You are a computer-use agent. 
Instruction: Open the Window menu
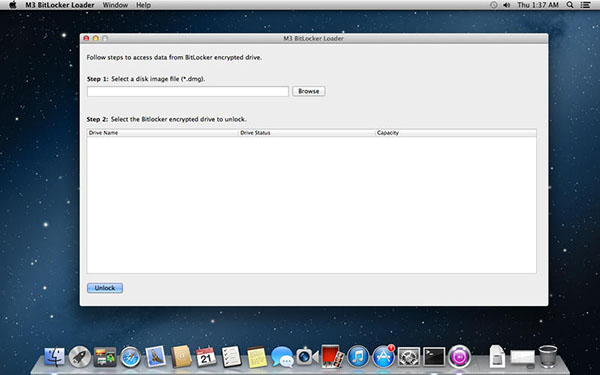pyautogui.click(x=115, y=5)
